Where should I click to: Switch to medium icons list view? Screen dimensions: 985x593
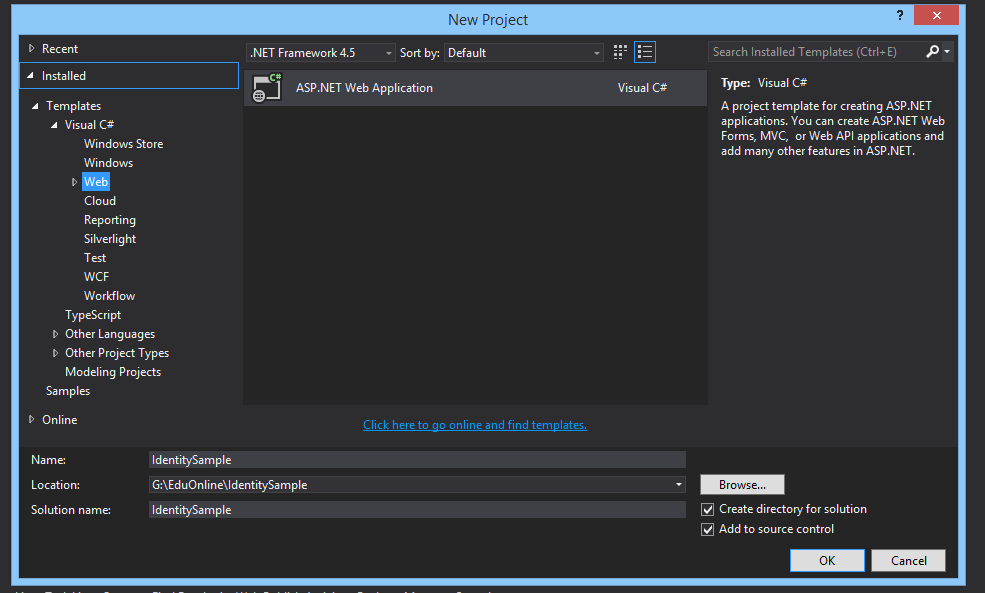[x=645, y=52]
